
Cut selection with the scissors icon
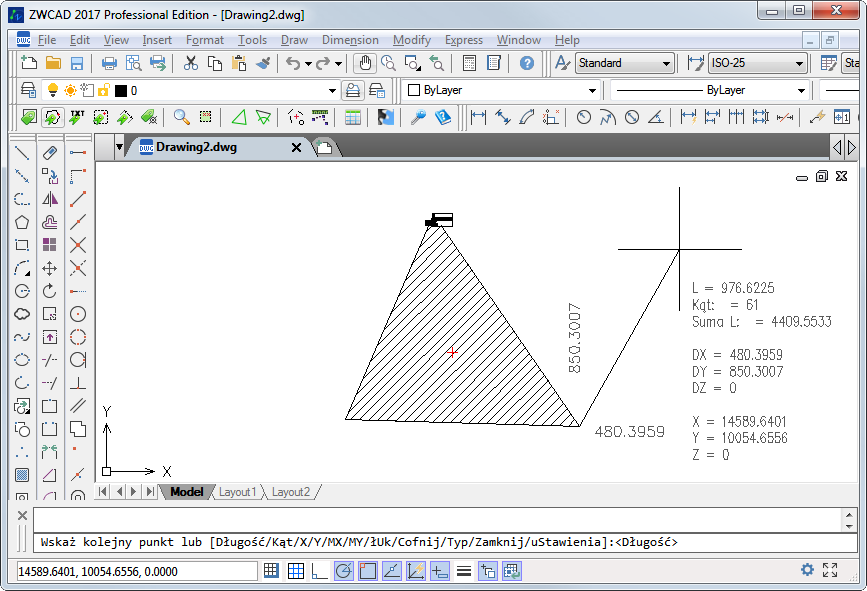[191, 63]
